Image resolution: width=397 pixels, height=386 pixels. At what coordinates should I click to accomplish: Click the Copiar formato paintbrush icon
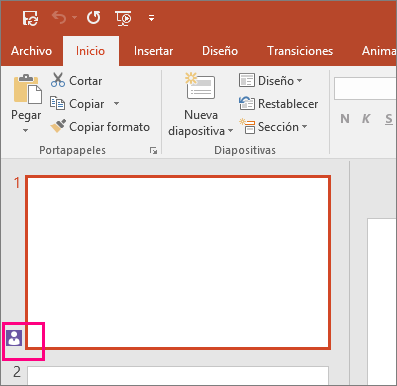pyautogui.click(x=58, y=126)
